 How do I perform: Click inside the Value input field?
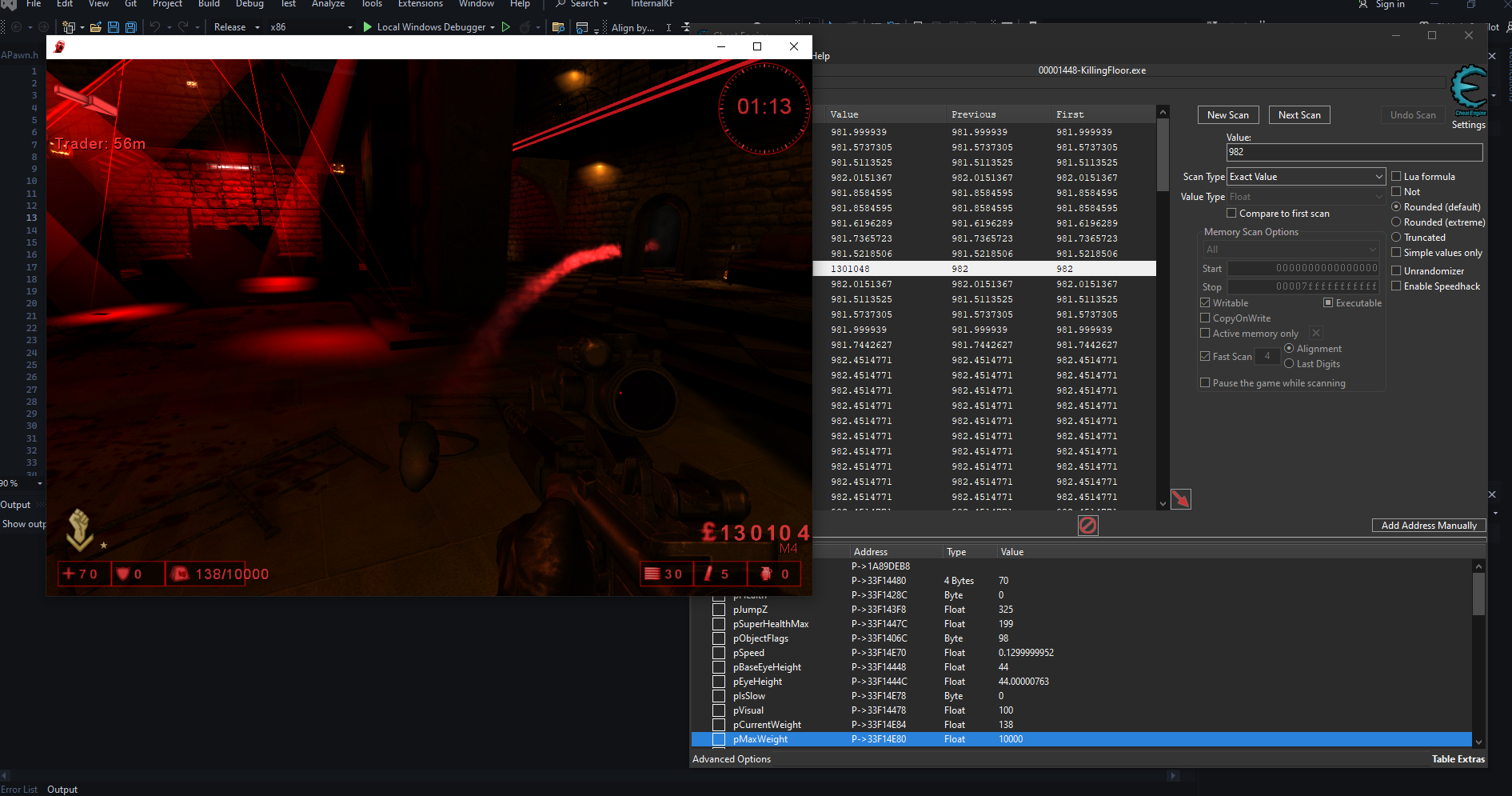[x=1353, y=152]
